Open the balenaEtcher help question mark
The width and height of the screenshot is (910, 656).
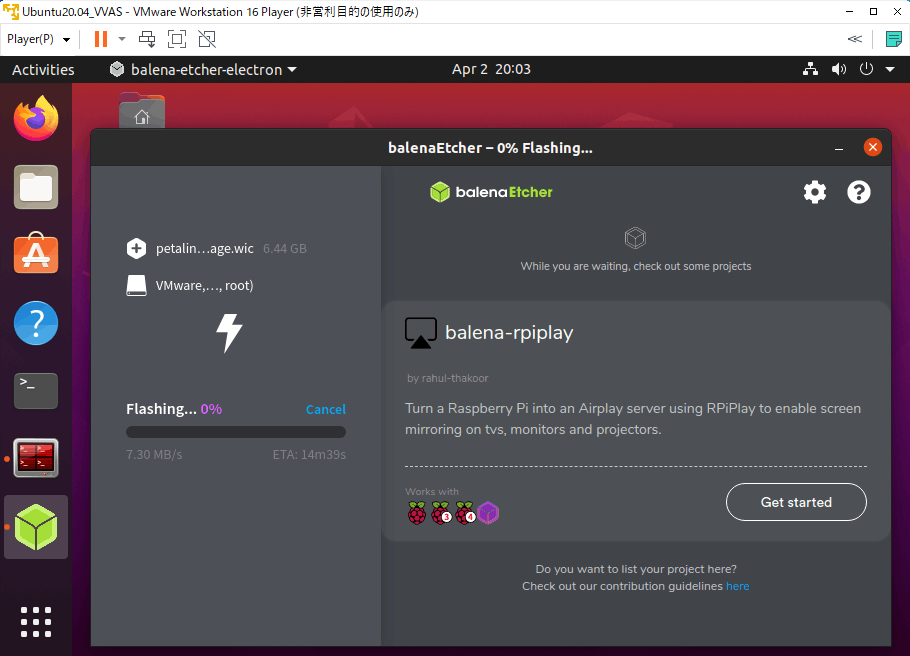(858, 192)
